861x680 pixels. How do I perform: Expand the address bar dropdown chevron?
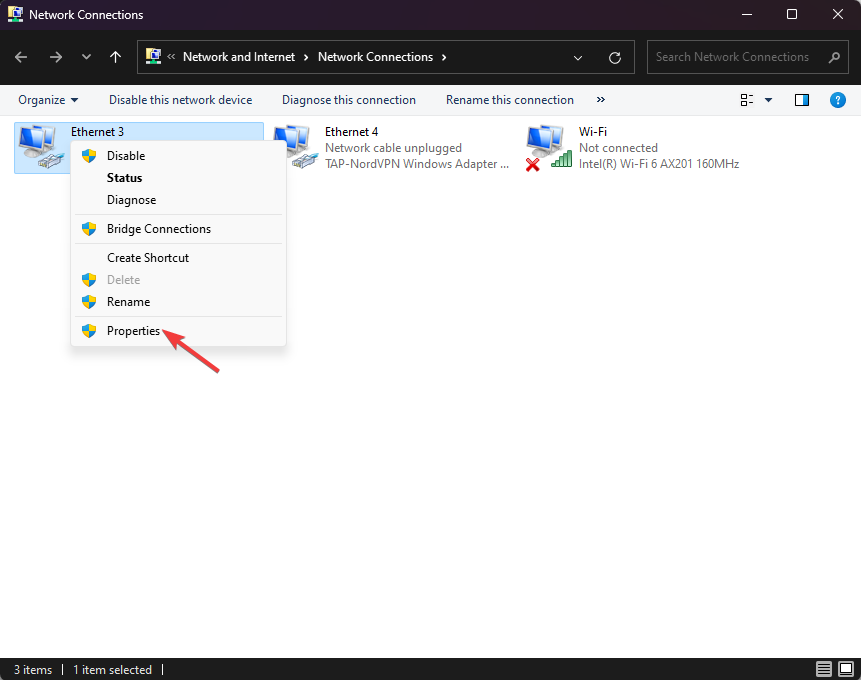point(578,57)
